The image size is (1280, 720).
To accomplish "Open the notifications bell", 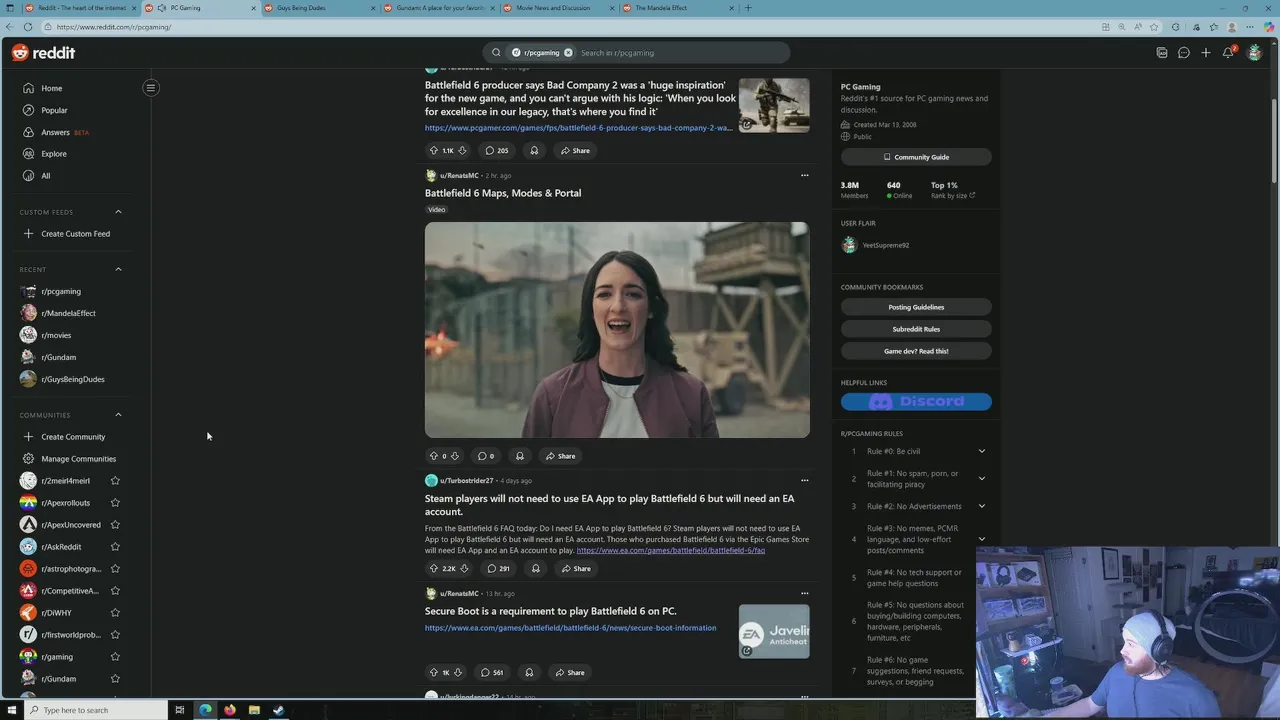I will pyautogui.click(x=1228, y=52).
